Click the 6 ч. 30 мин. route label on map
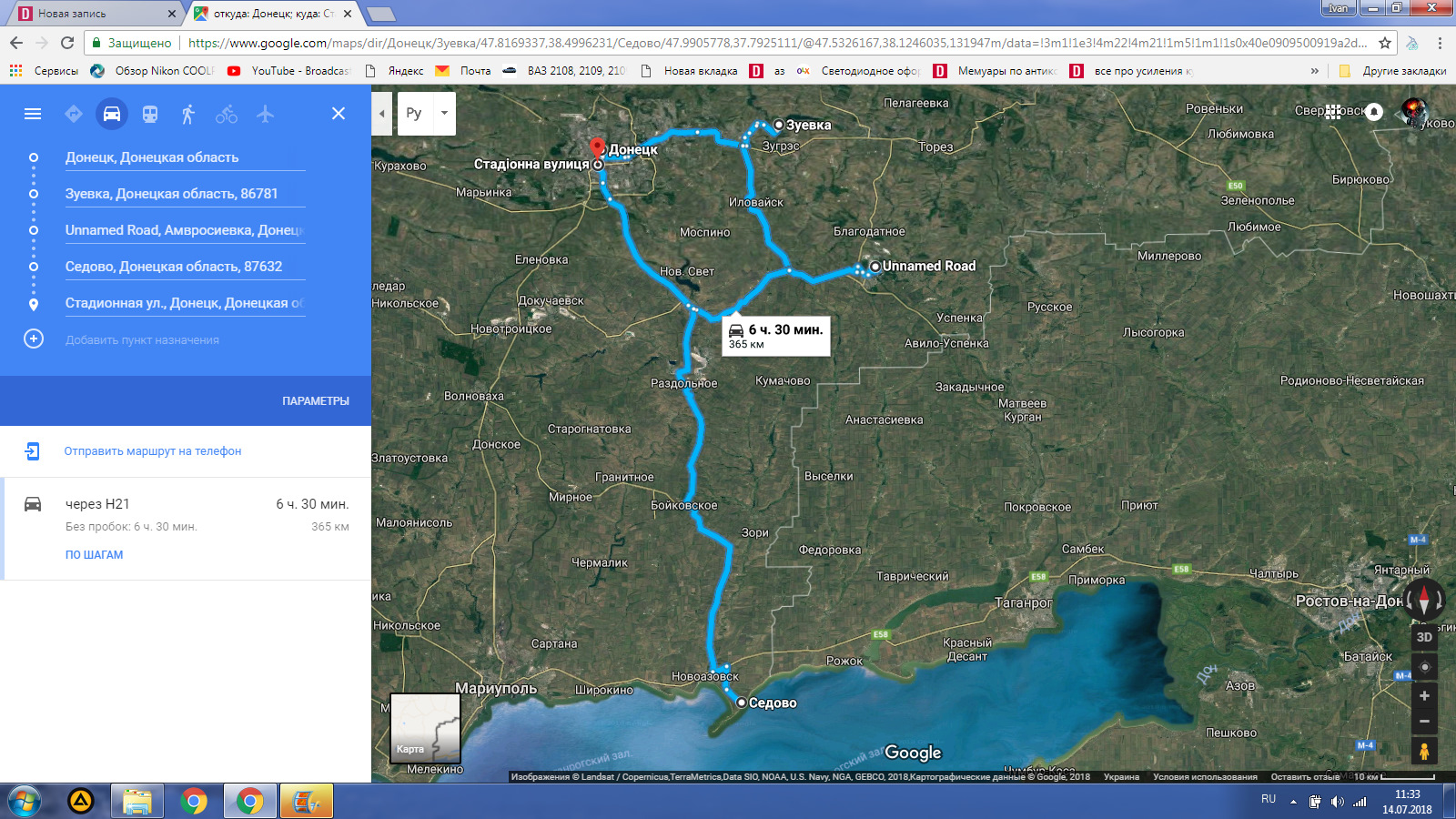The width and height of the screenshot is (1456, 819). point(775,336)
